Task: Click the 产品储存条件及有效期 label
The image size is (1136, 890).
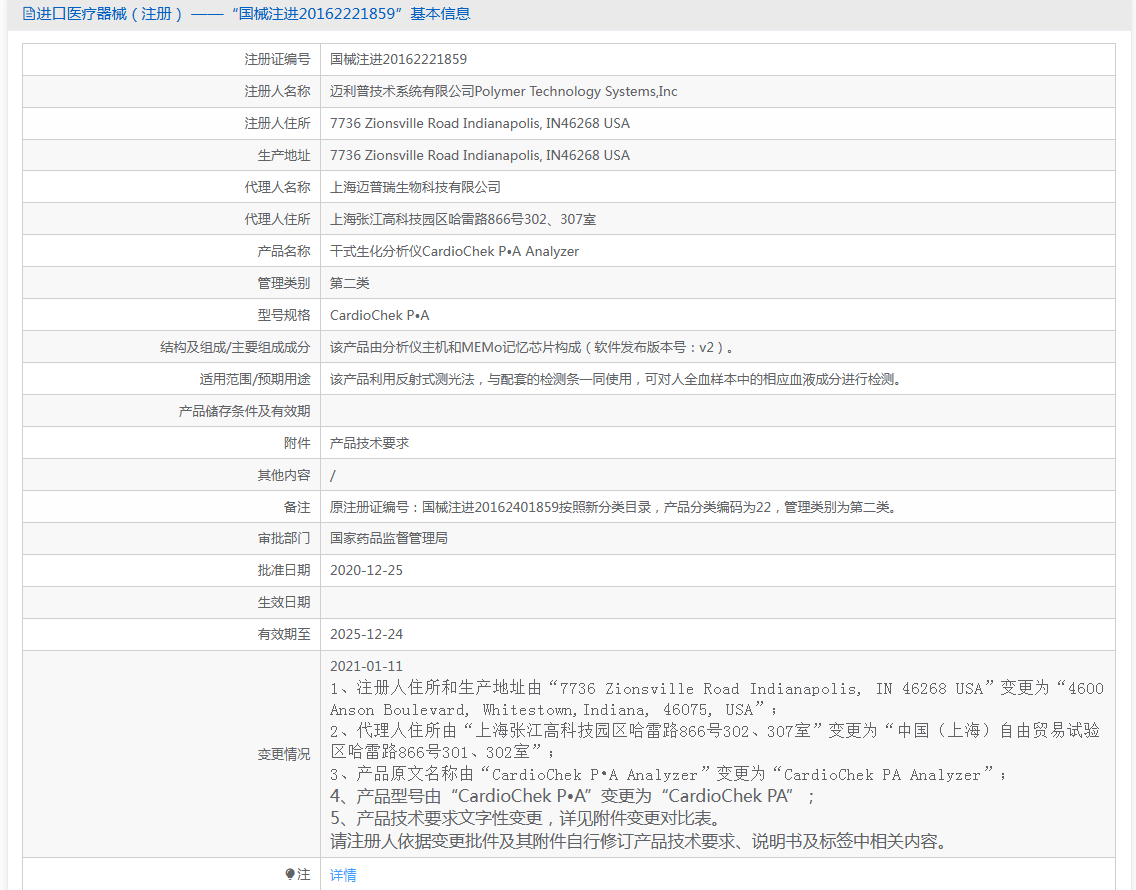Action: (244, 411)
